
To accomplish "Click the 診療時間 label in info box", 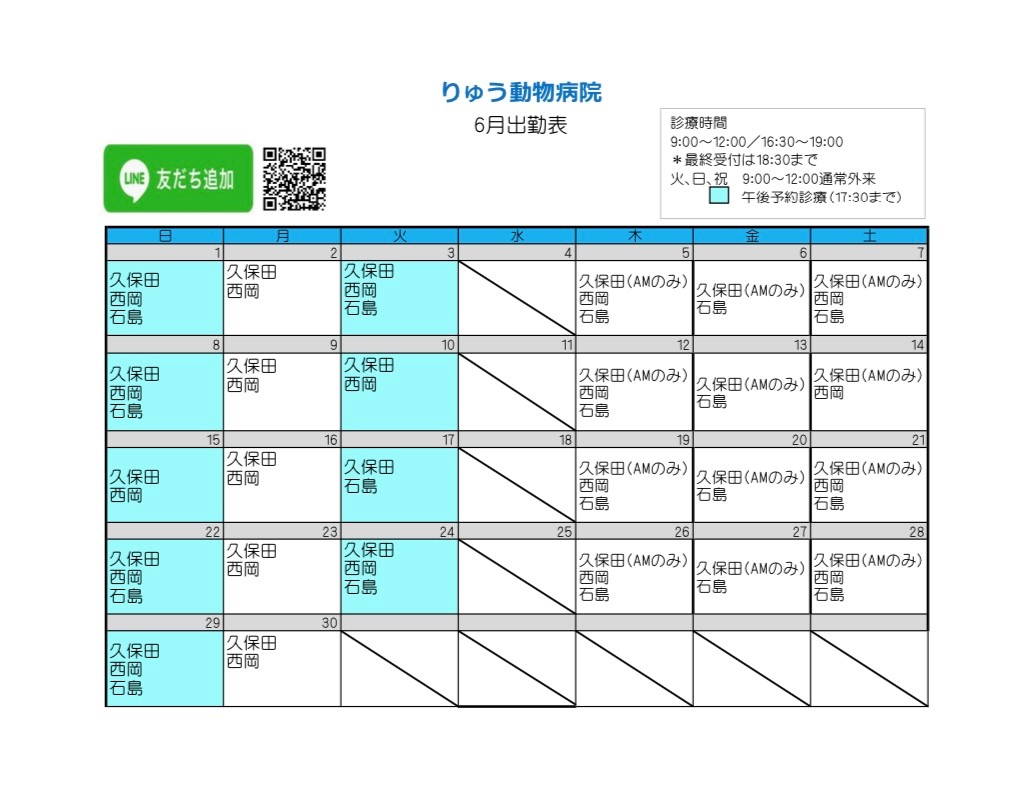I will point(698,122).
